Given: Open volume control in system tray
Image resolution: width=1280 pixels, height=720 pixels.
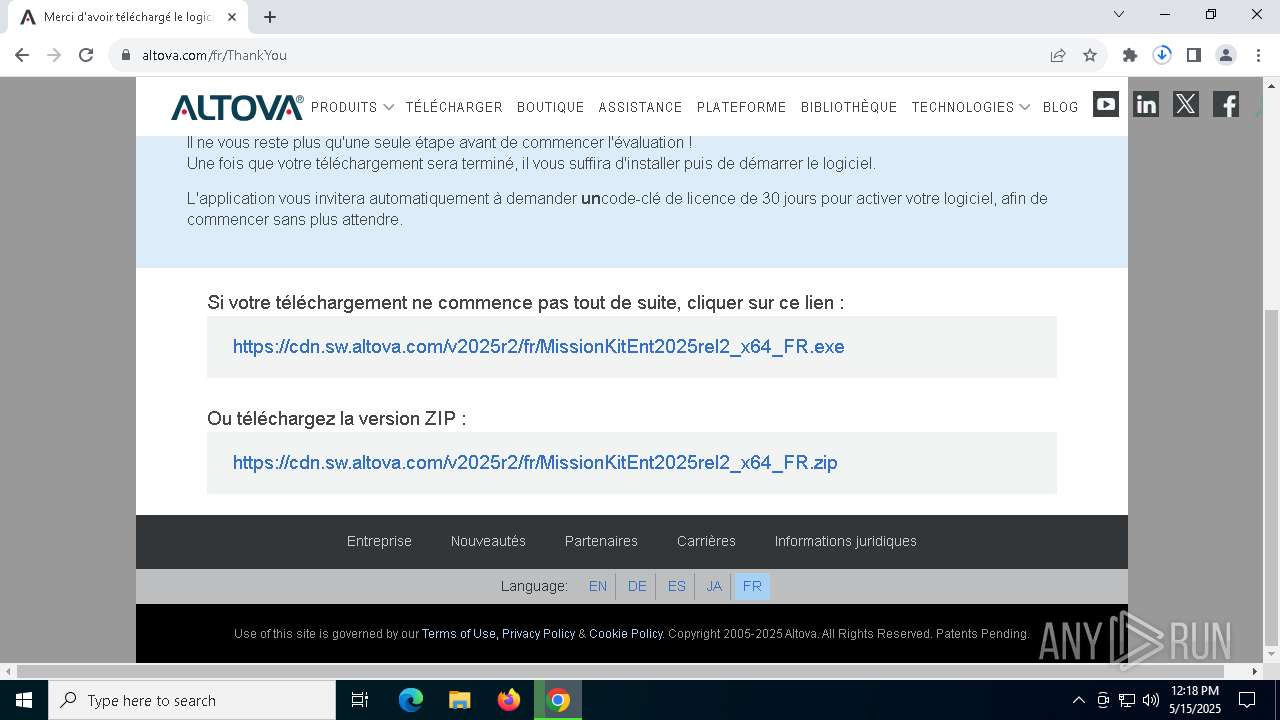Looking at the screenshot, I should (1151, 700).
